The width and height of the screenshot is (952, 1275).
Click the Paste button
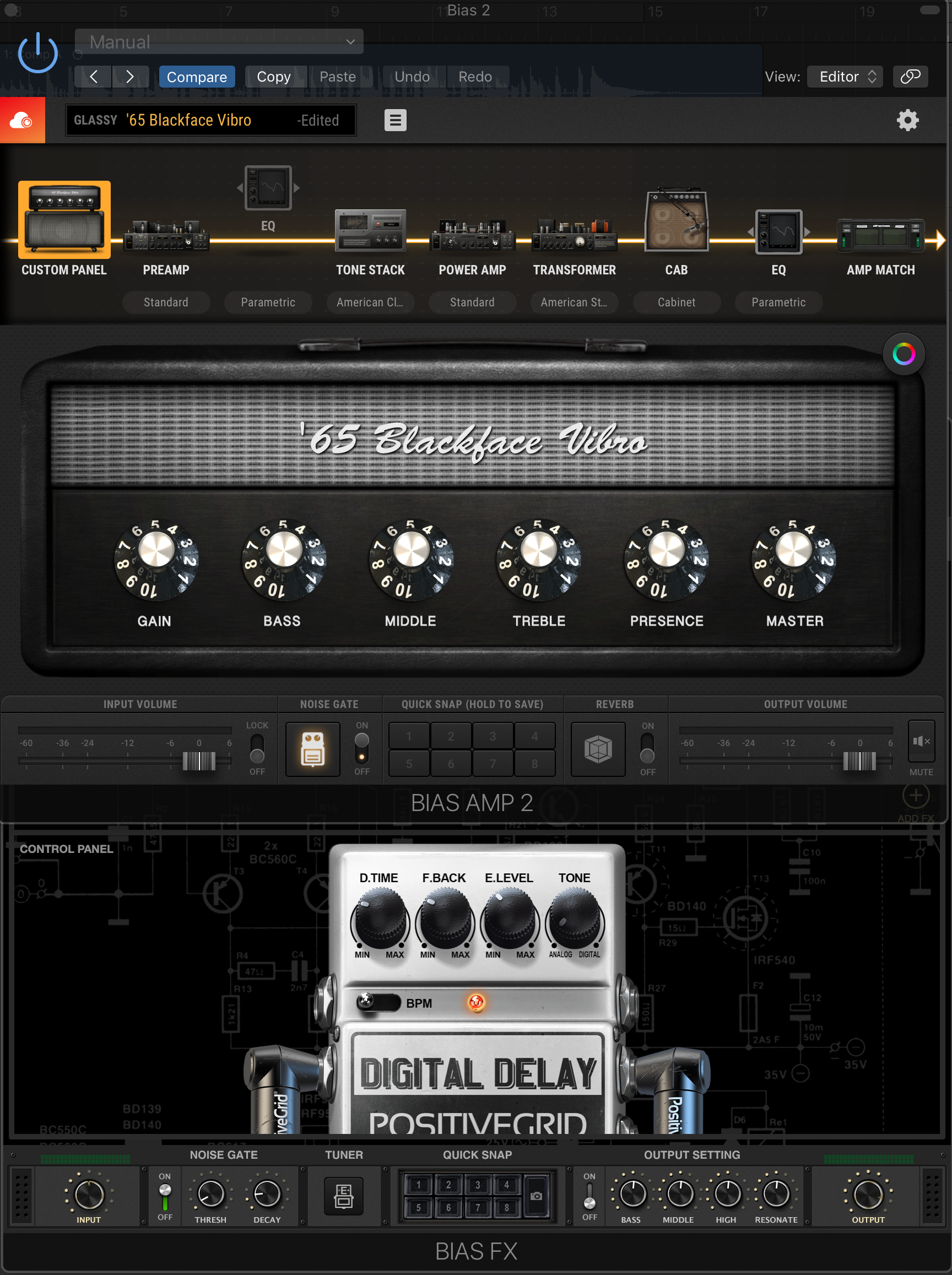(x=338, y=77)
